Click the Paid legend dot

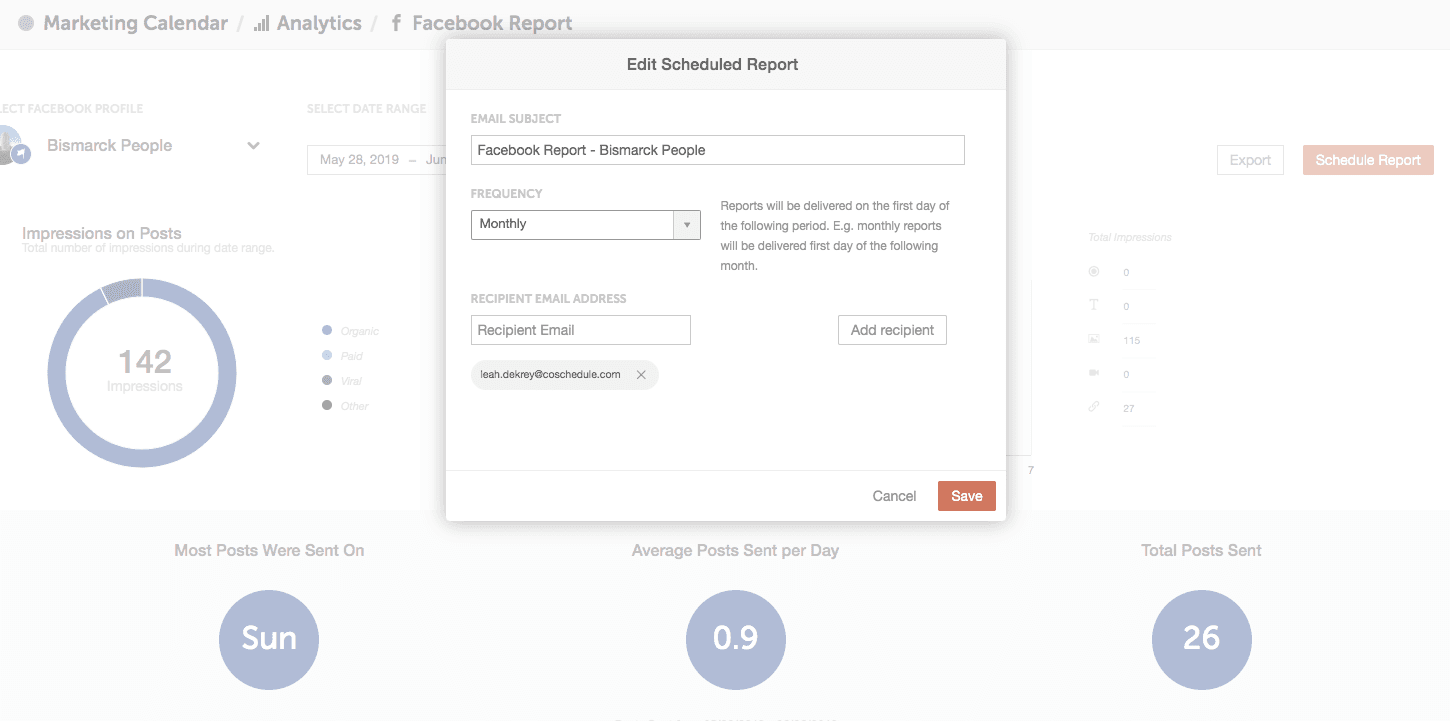tap(327, 355)
